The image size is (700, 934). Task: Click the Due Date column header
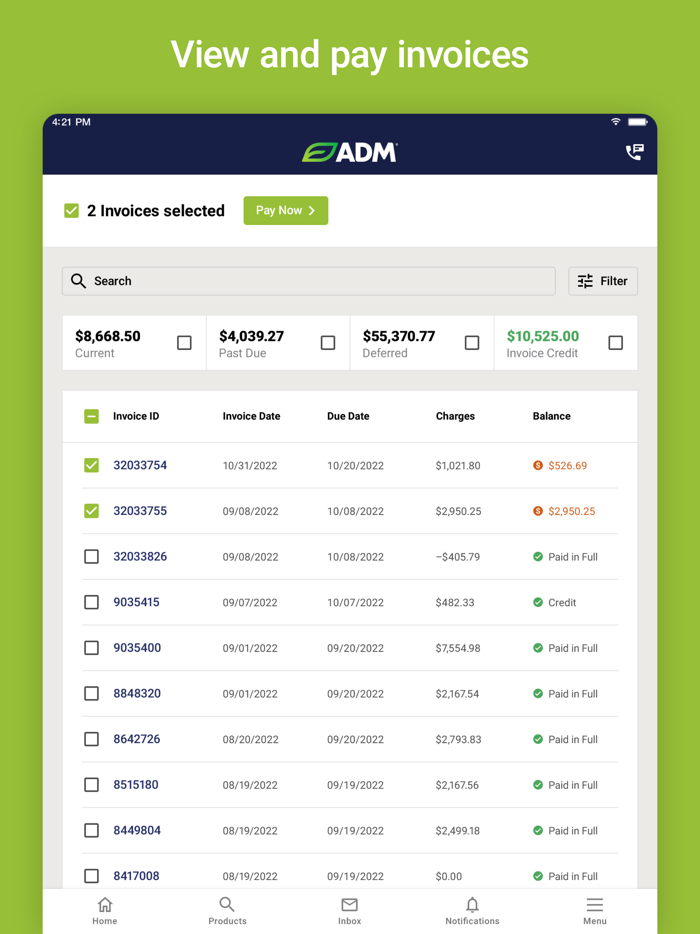348,416
